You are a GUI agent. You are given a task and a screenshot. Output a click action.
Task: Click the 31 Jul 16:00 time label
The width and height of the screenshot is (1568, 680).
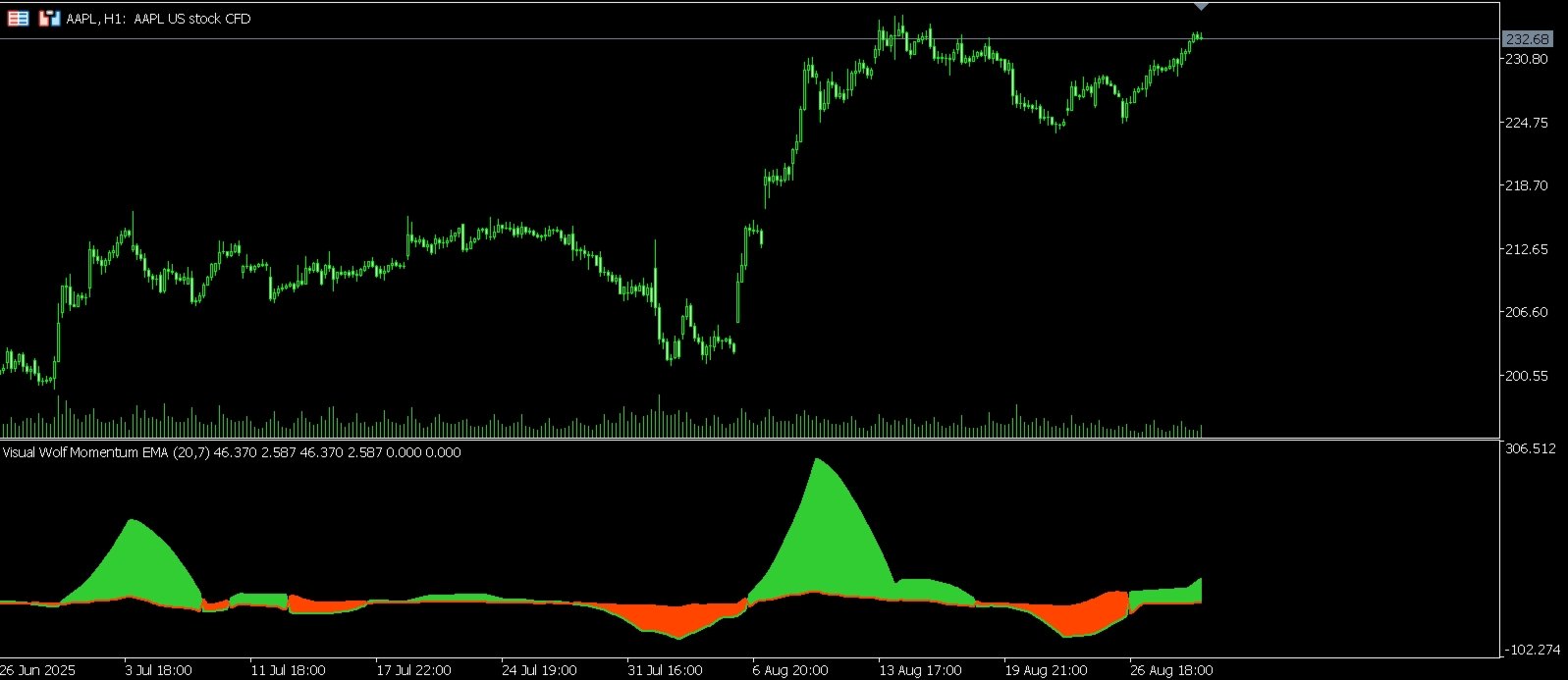coord(666,670)
